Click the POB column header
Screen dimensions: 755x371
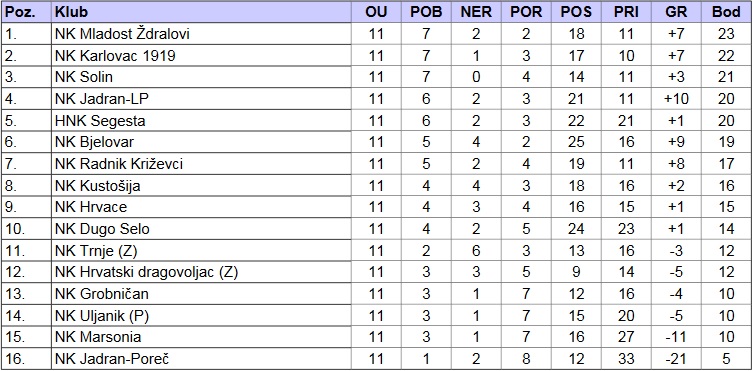point(426,12)
